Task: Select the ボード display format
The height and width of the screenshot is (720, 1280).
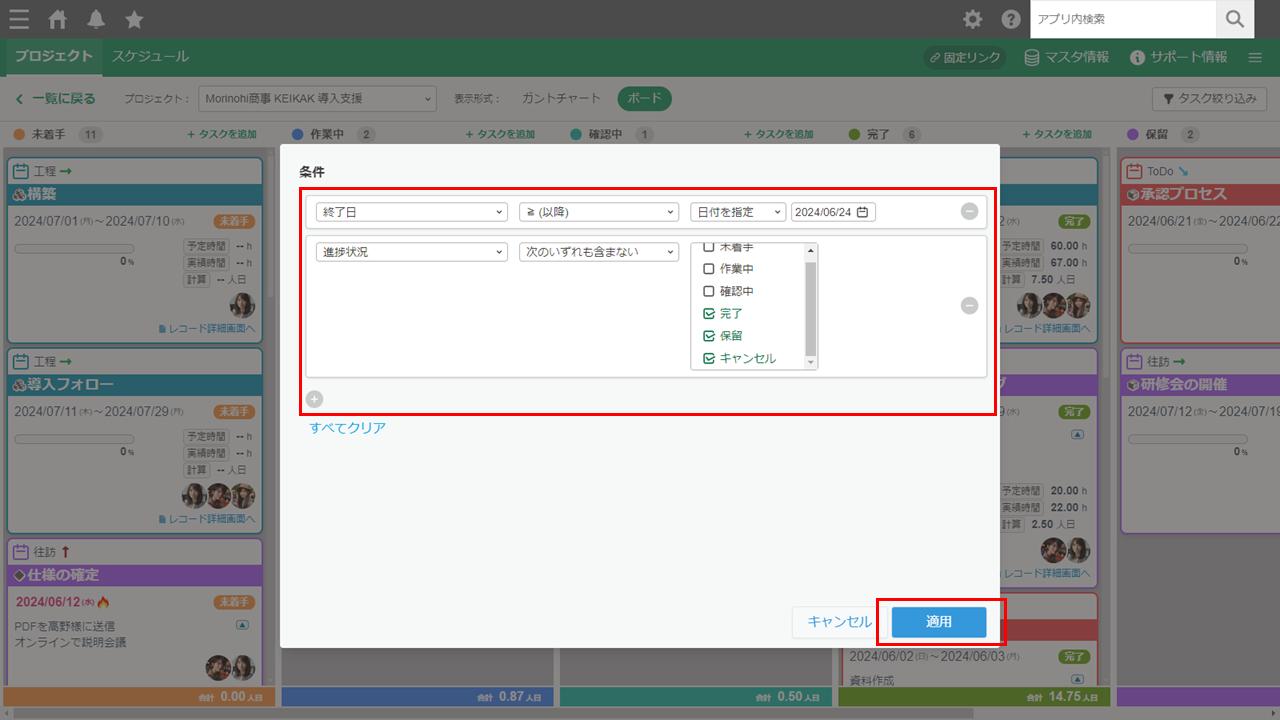Action: click(x=645, y=99)
